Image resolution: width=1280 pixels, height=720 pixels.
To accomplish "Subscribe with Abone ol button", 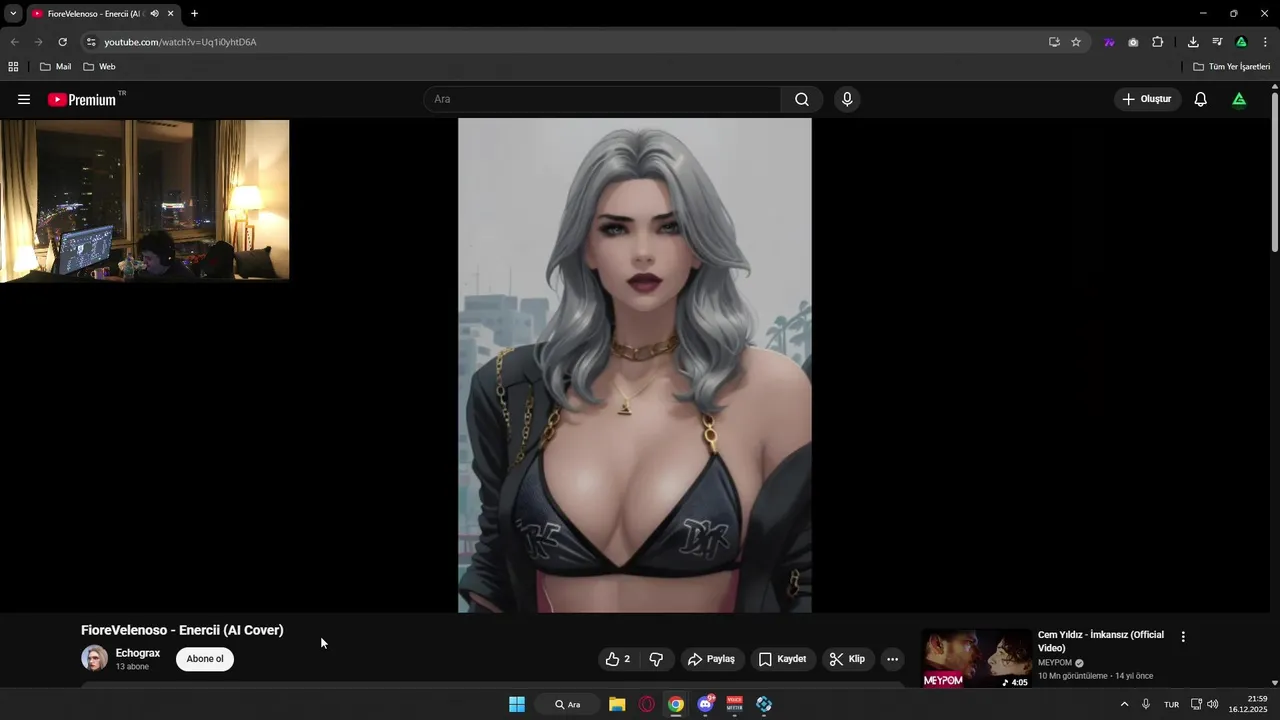I will (205, 659).
